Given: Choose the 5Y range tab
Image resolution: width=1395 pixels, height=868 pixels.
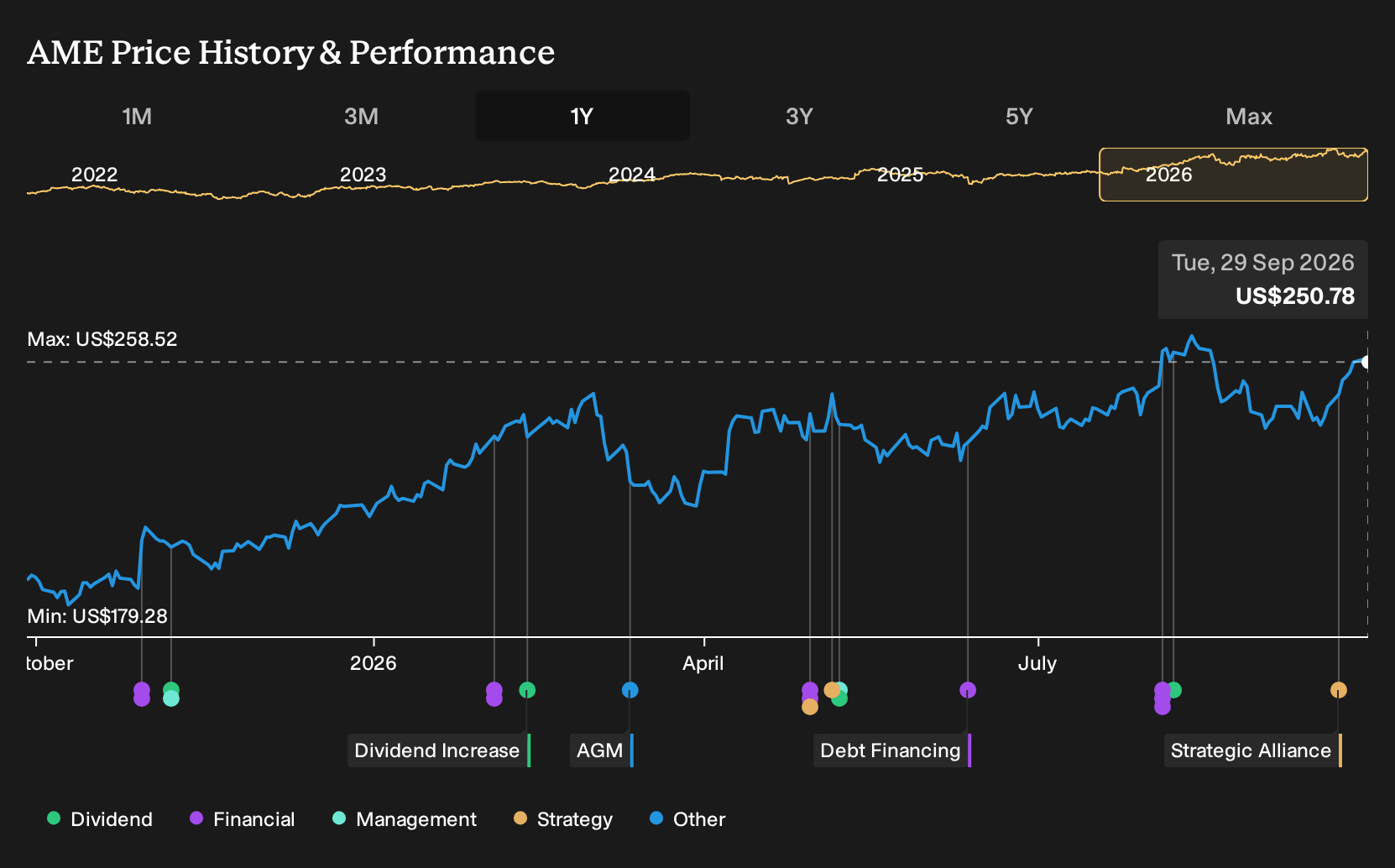Looking at the screenshot, I should 1019,116.
